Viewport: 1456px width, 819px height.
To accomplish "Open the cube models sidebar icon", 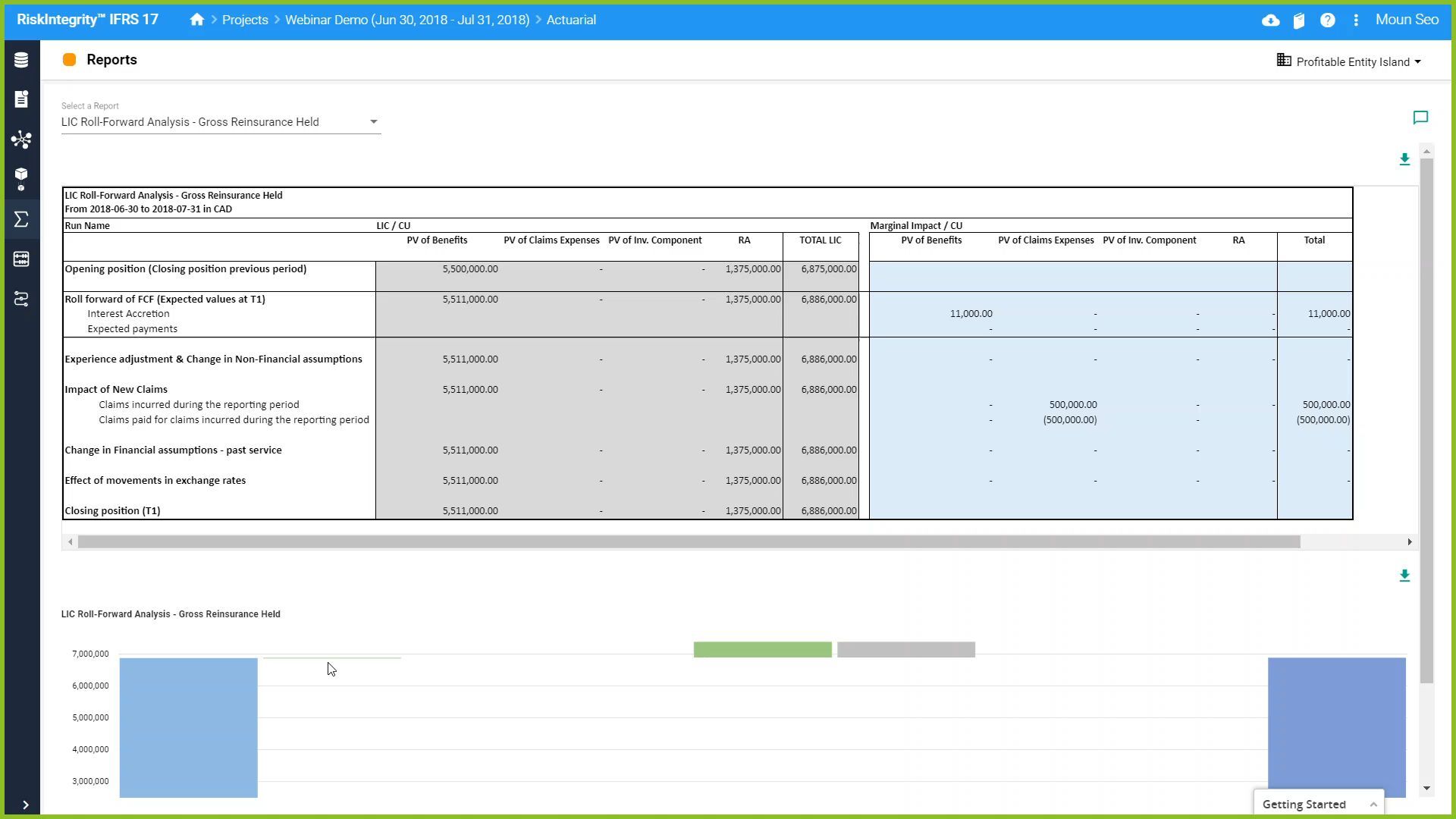I will pos(21,179).
